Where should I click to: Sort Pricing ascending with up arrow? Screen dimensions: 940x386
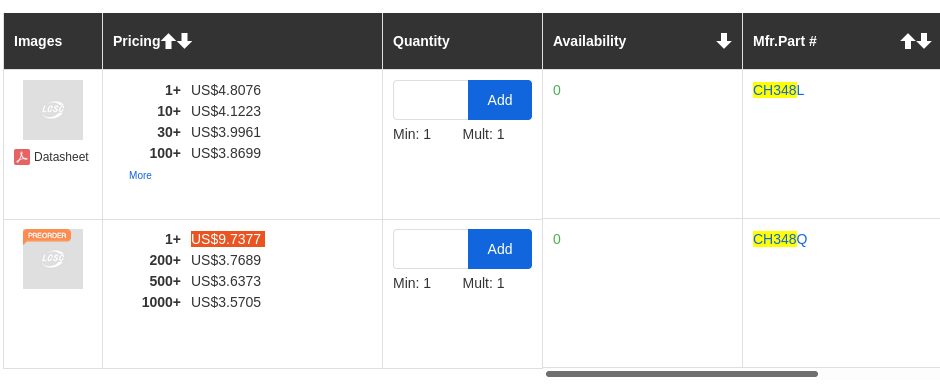coord(168,41)
